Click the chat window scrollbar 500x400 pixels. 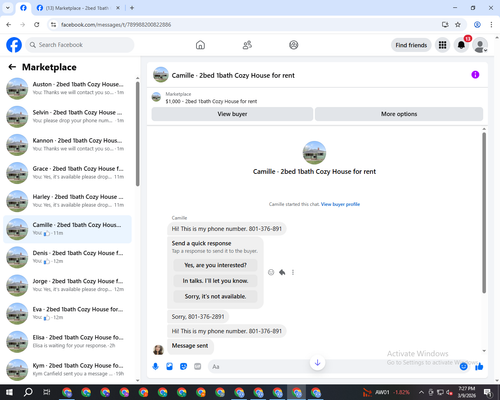[x=484, y=213]
